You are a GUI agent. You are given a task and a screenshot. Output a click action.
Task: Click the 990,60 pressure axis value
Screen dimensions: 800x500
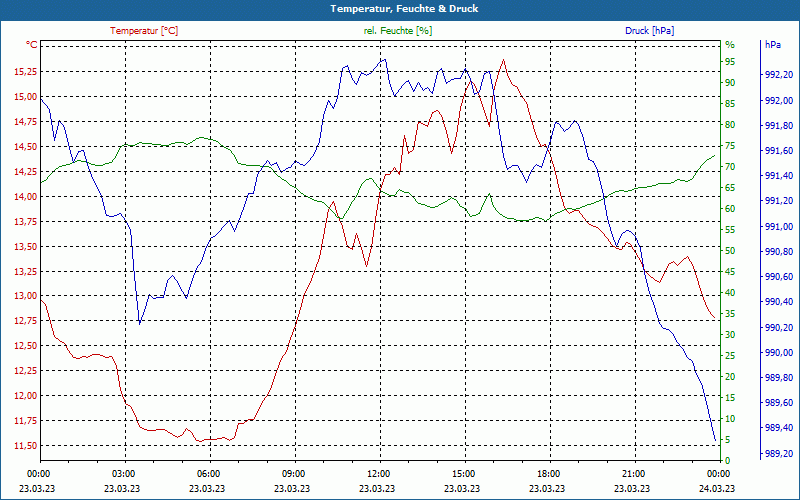click(779, 277)
